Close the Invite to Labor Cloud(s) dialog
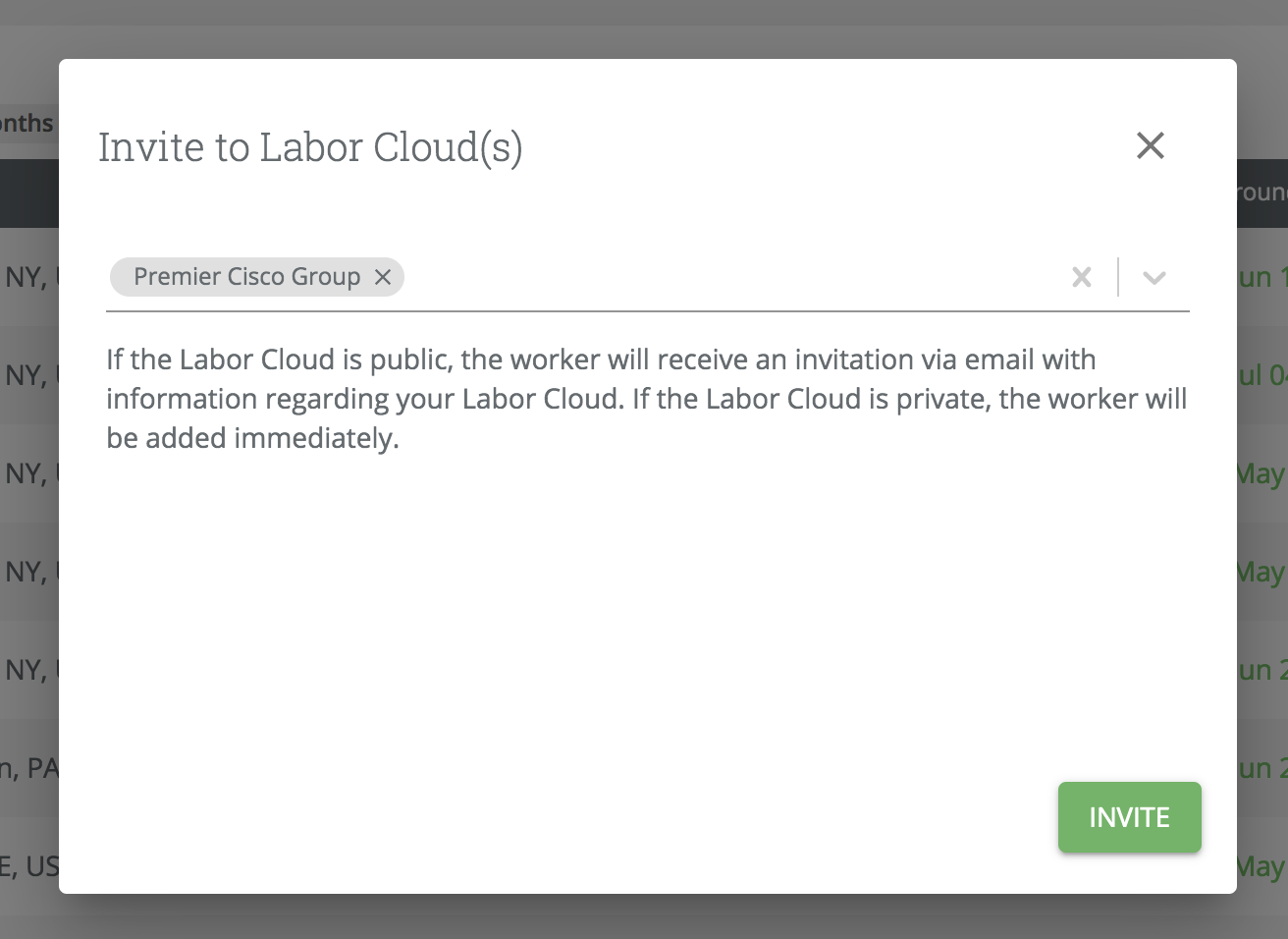The height and width of the screenshot is (939, 1288). [x=1150, y=145]
